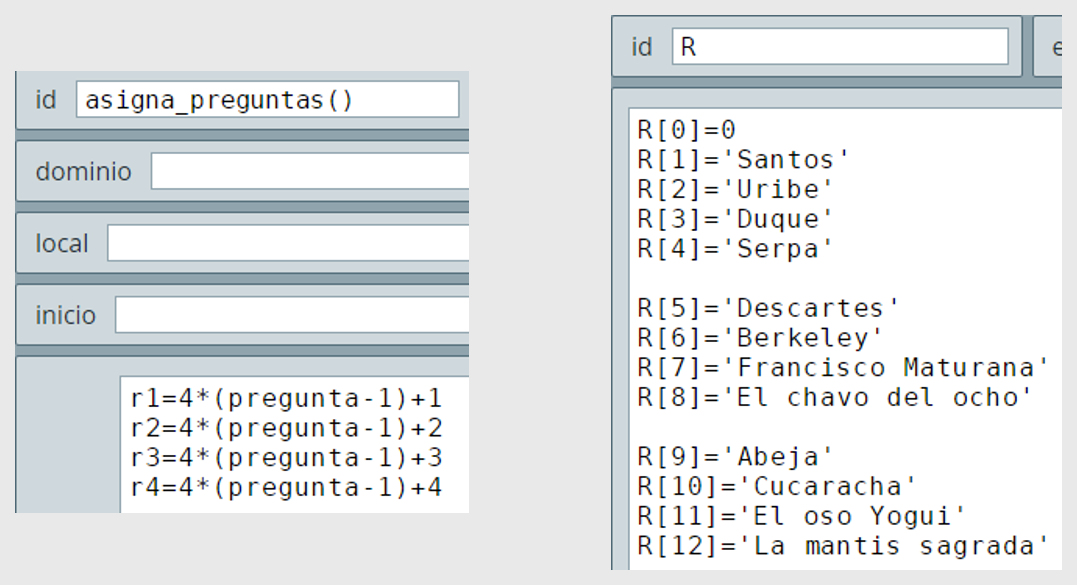1077x585 pixels.
Task: Click the line R[3]='Duque'
Action: [735, 219]
